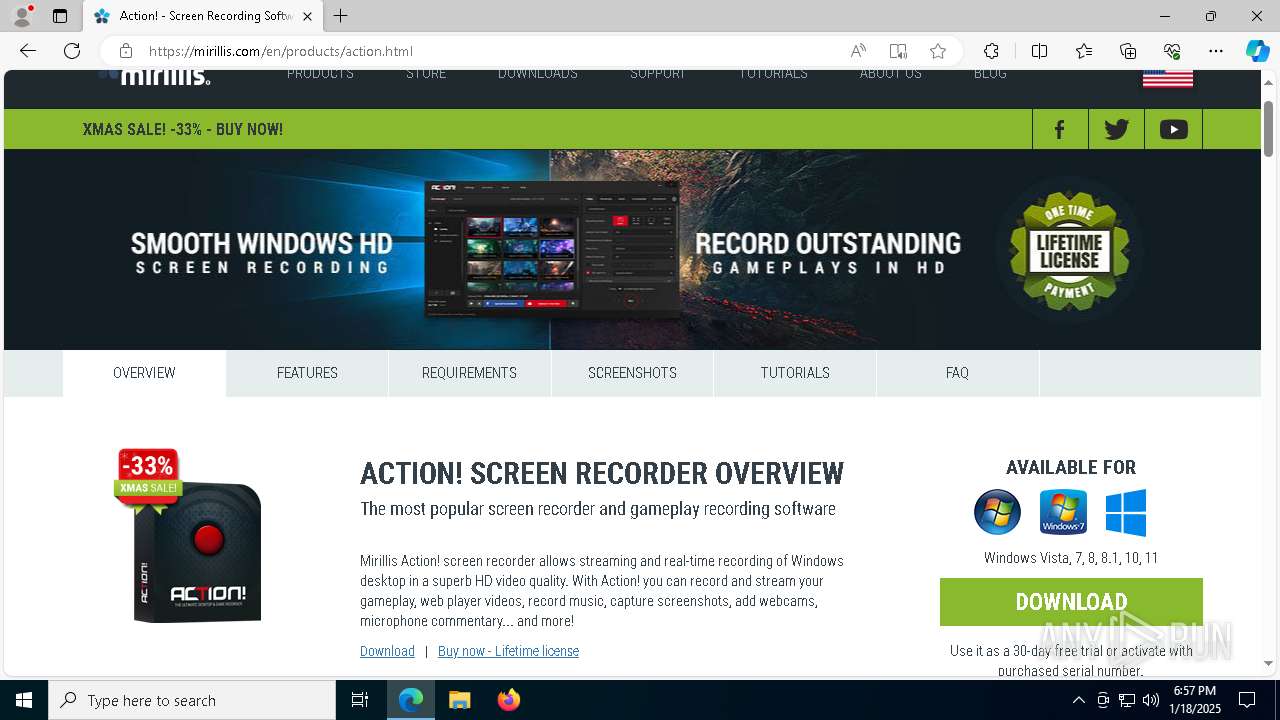Open the SUPPORT menu
This screenshot has height=720, width=1280.
click(658, 75)
